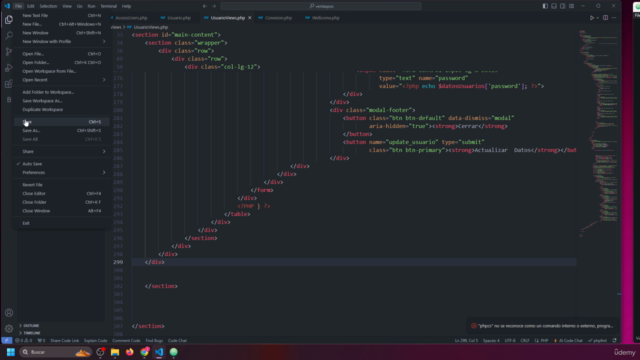The width and height of the screenshot is (640, 360).
Task: Select New Text File menu entry
Action: pos(61,16)
